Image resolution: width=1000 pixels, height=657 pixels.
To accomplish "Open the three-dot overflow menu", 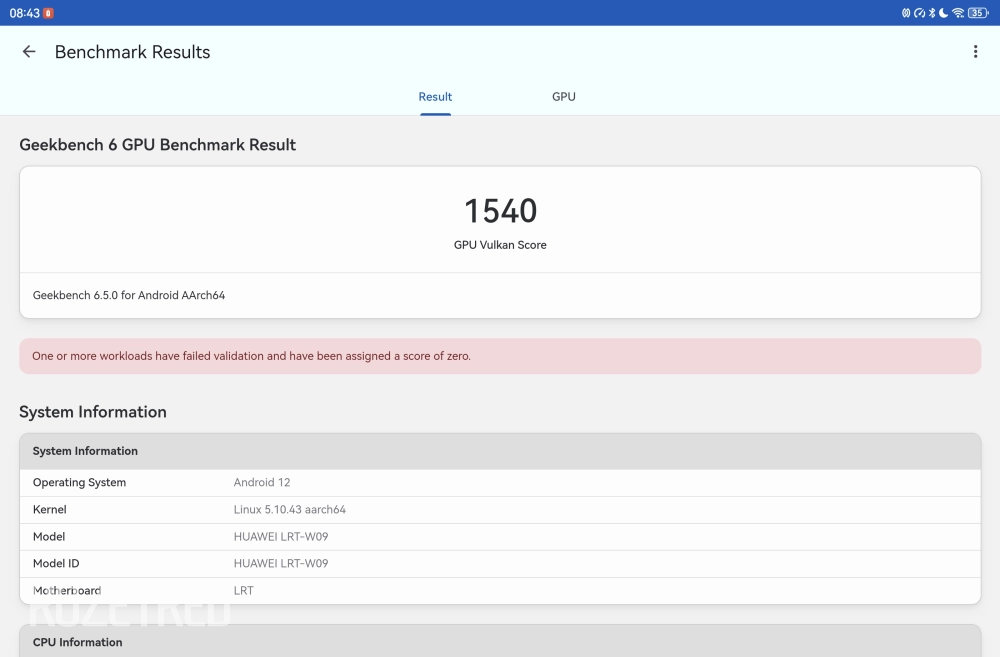I will [x=975, y=52].
